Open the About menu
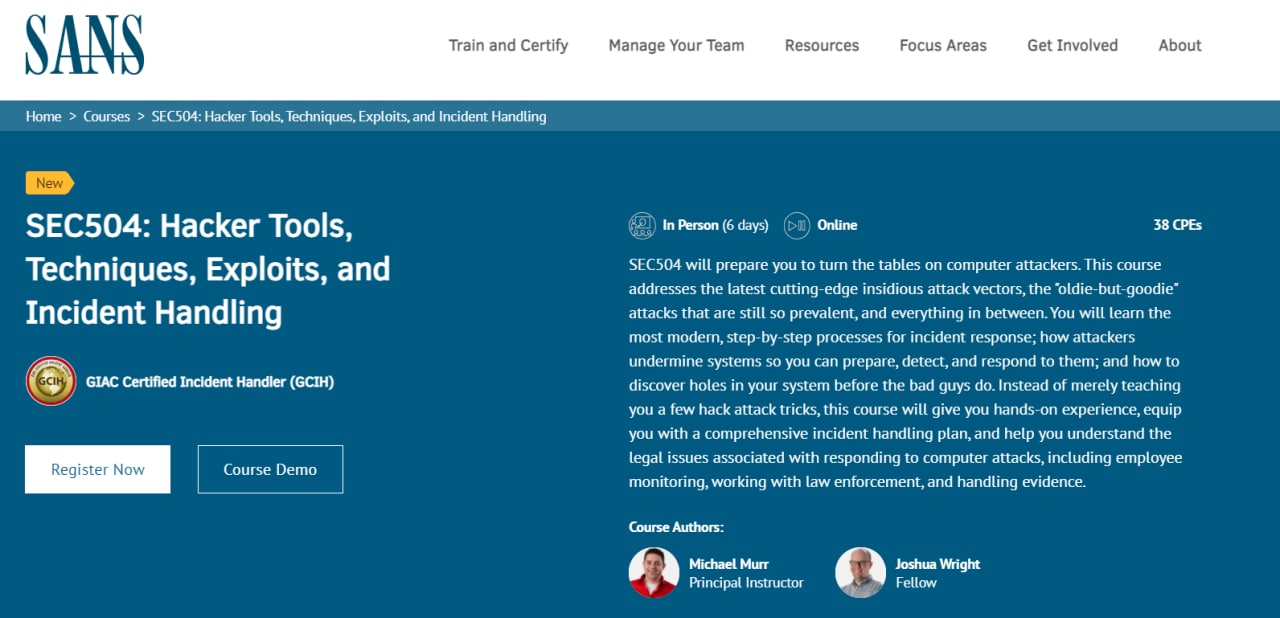The image size is (1280, 618). pos(1180,45)
